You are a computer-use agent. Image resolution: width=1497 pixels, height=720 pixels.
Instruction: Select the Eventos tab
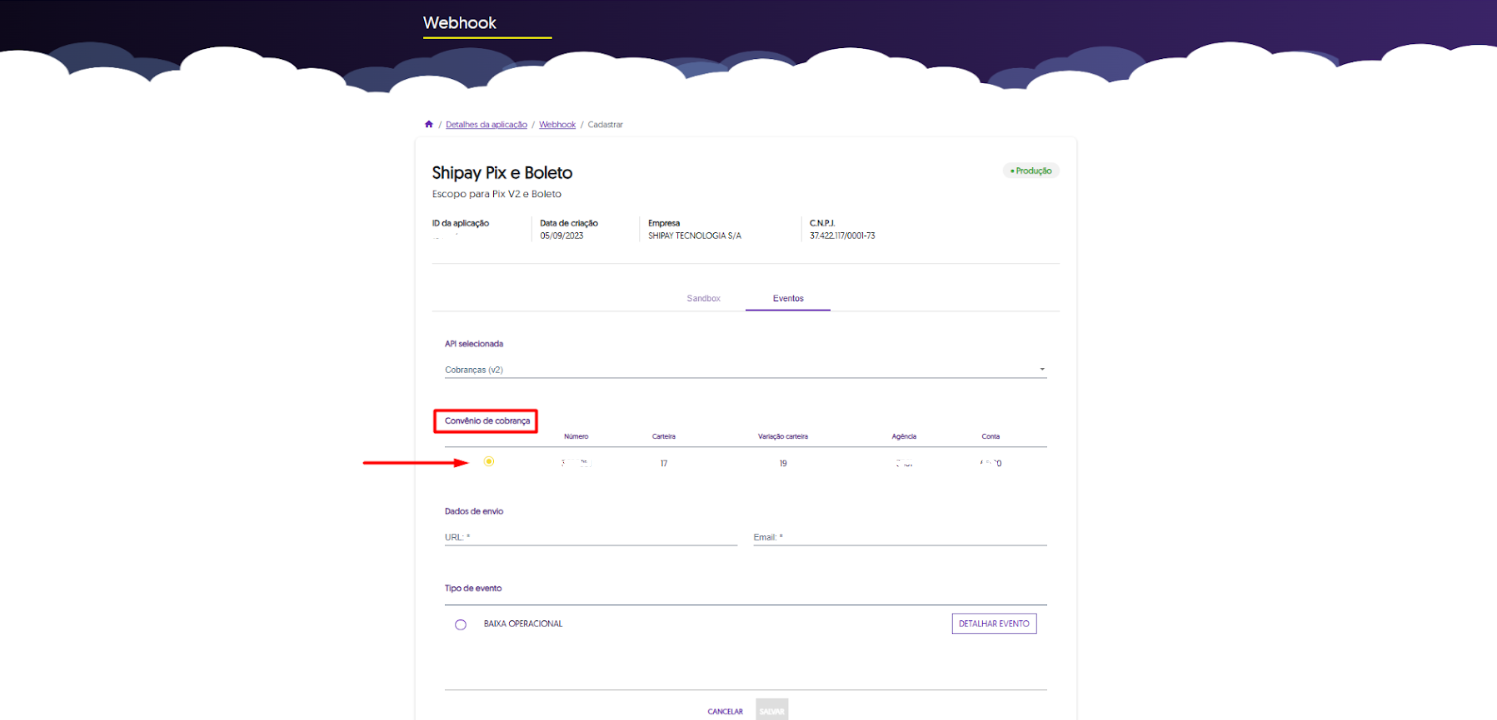(788, 299)
